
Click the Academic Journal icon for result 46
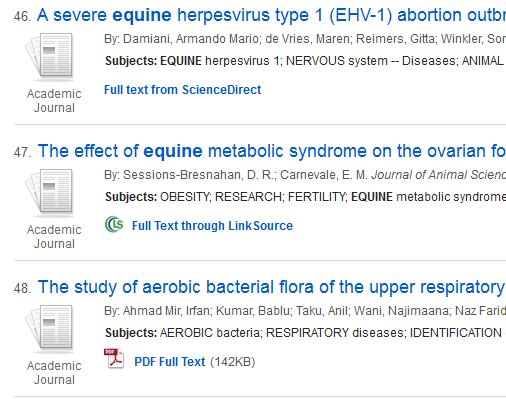pyautogui.click(x=49, y=56)
